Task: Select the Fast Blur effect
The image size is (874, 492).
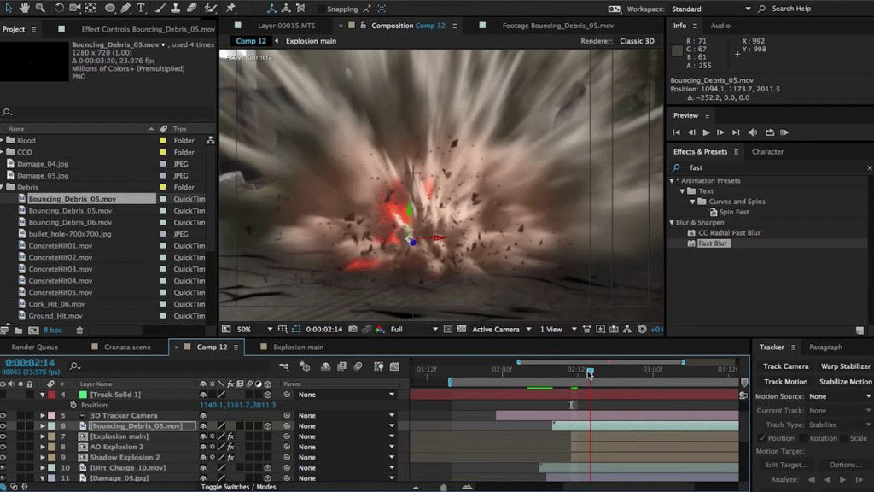Action: pyautogui.click(x=712, y=243)
